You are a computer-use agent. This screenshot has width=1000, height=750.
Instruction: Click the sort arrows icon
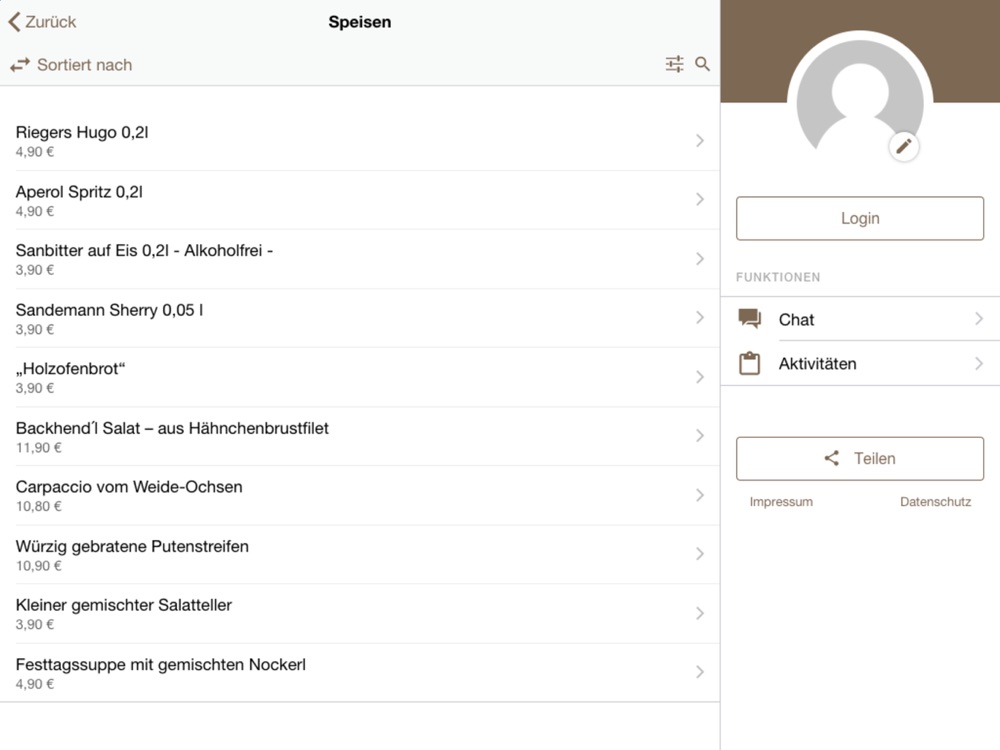click(20, 64)
